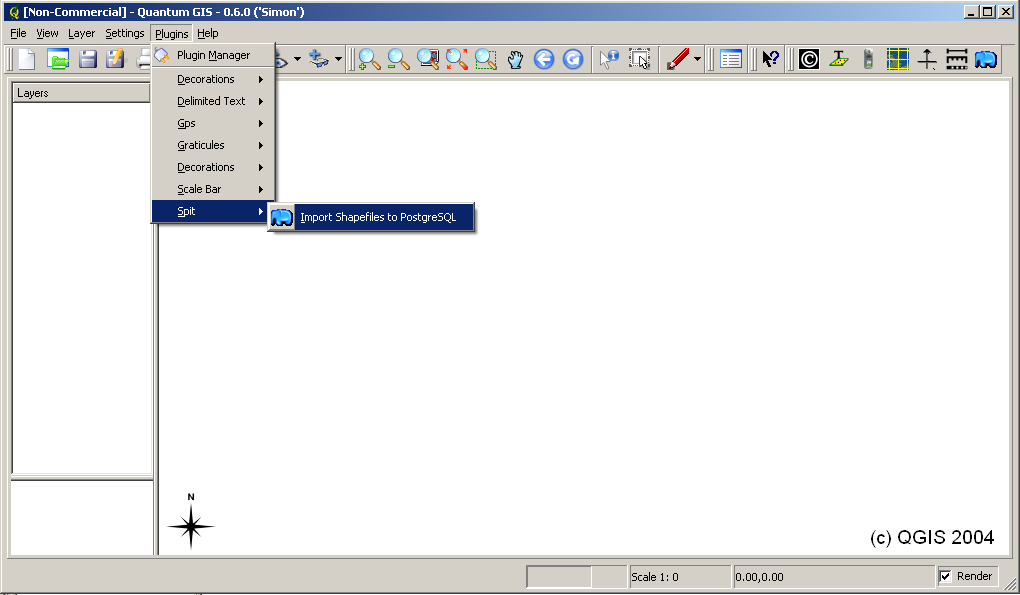Open the View menu
Viewport: 1020px width, 595px height.
(x=47, y=33)
